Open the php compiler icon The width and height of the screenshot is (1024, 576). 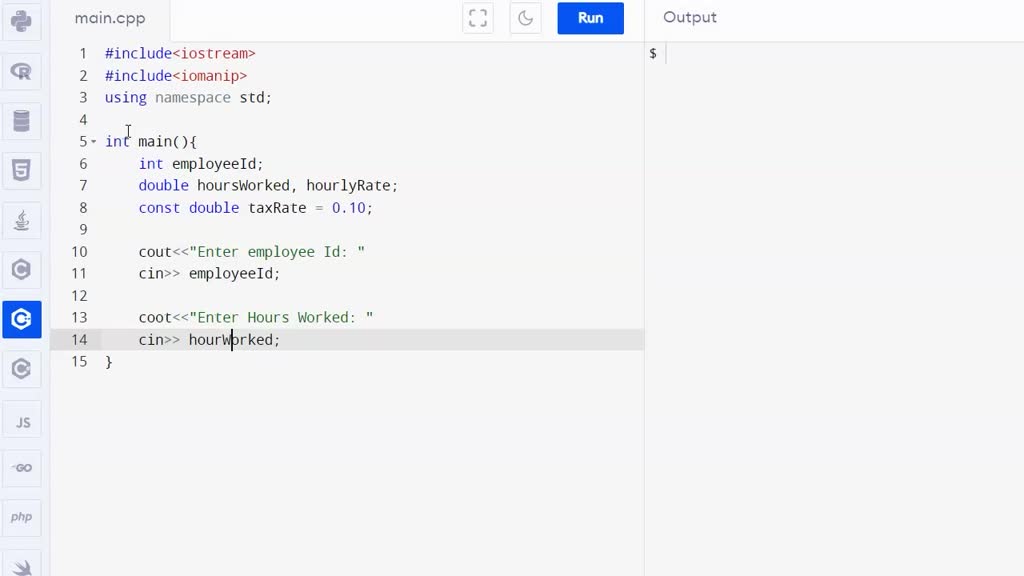[22, 517]
